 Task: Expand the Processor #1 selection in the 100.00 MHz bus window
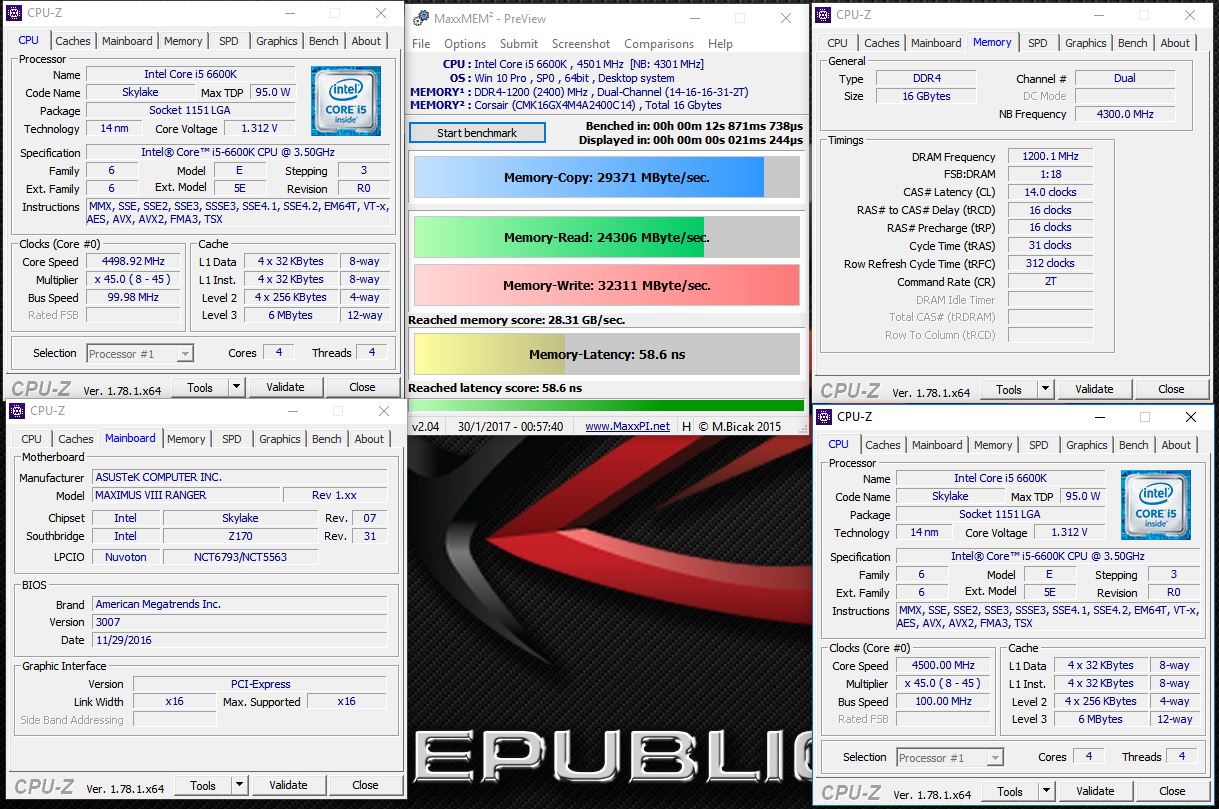tap(995, 757)
